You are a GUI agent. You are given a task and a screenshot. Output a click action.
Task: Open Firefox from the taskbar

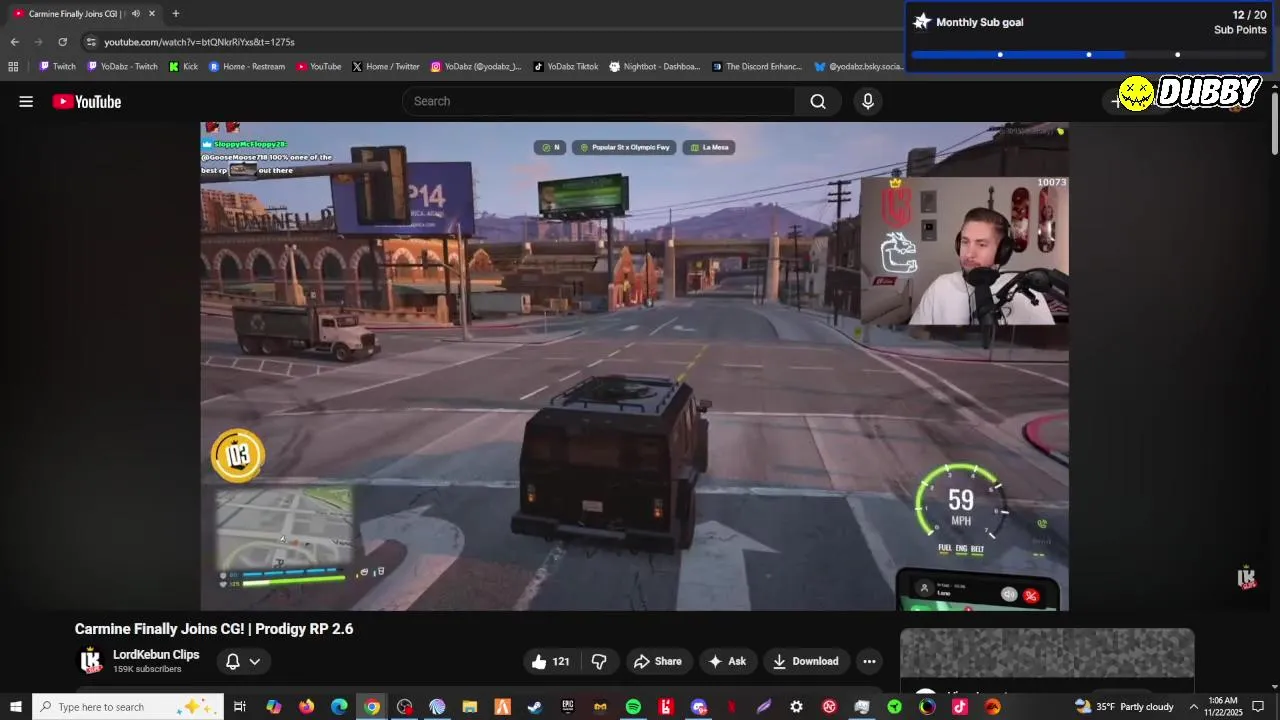pyautogui.click(x=306, y=707)
